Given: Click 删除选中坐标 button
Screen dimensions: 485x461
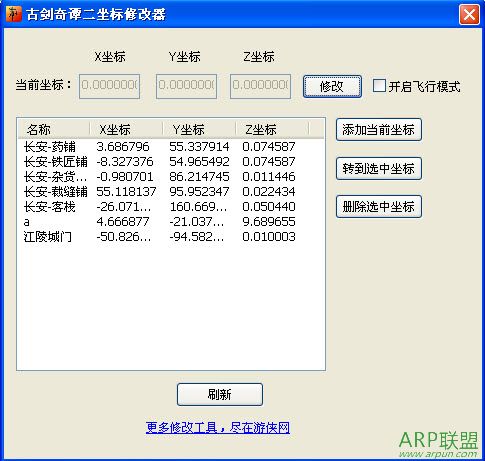Looking at the screenshot, I should pos(379,207).
